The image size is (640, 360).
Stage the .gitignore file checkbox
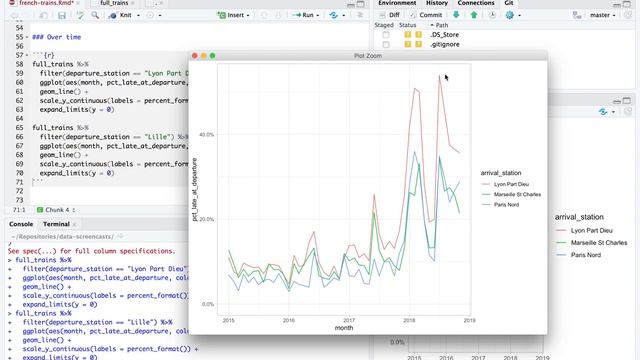coord(386,44)
